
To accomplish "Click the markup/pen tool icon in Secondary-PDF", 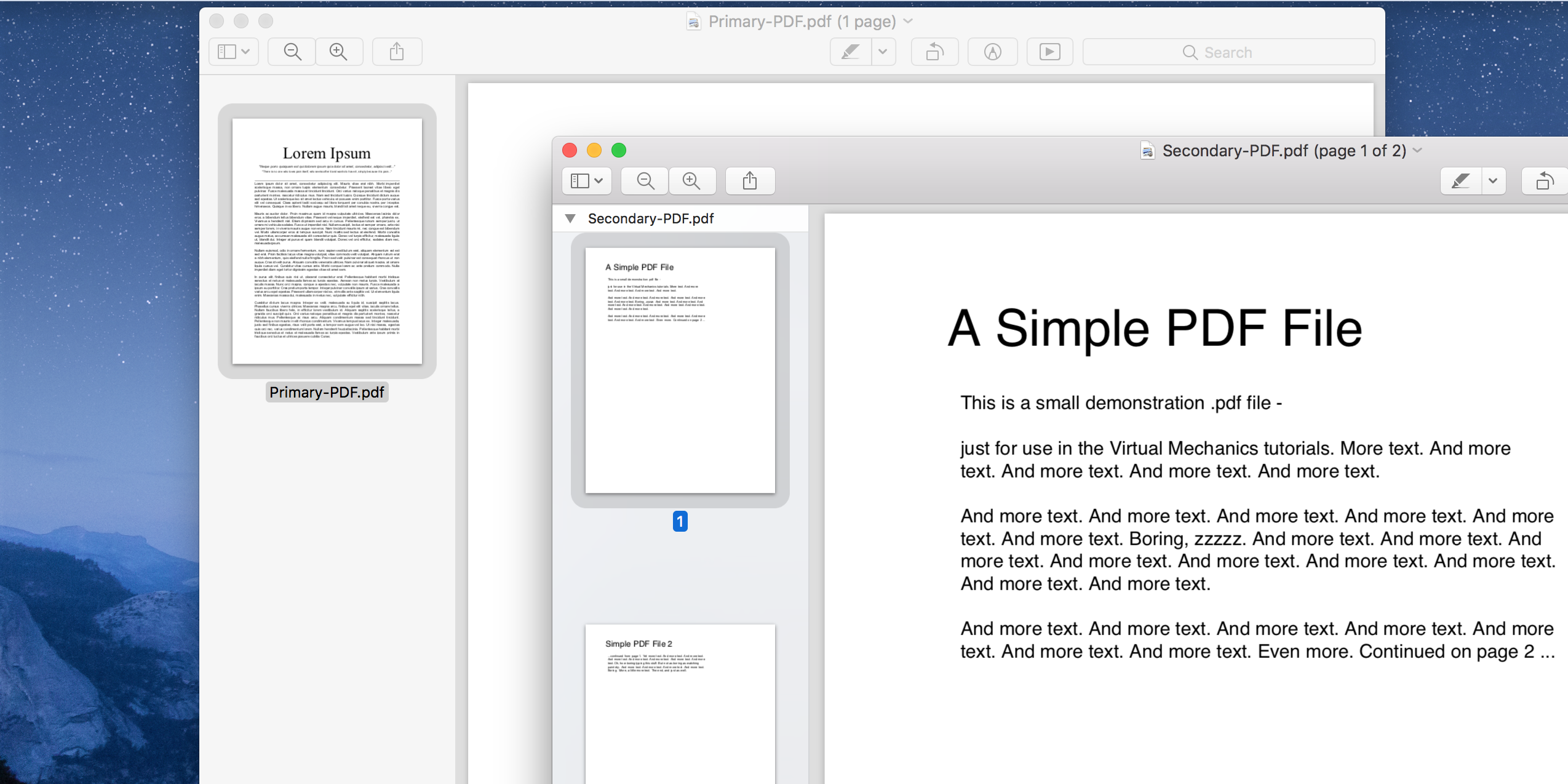I will 1459,181.
